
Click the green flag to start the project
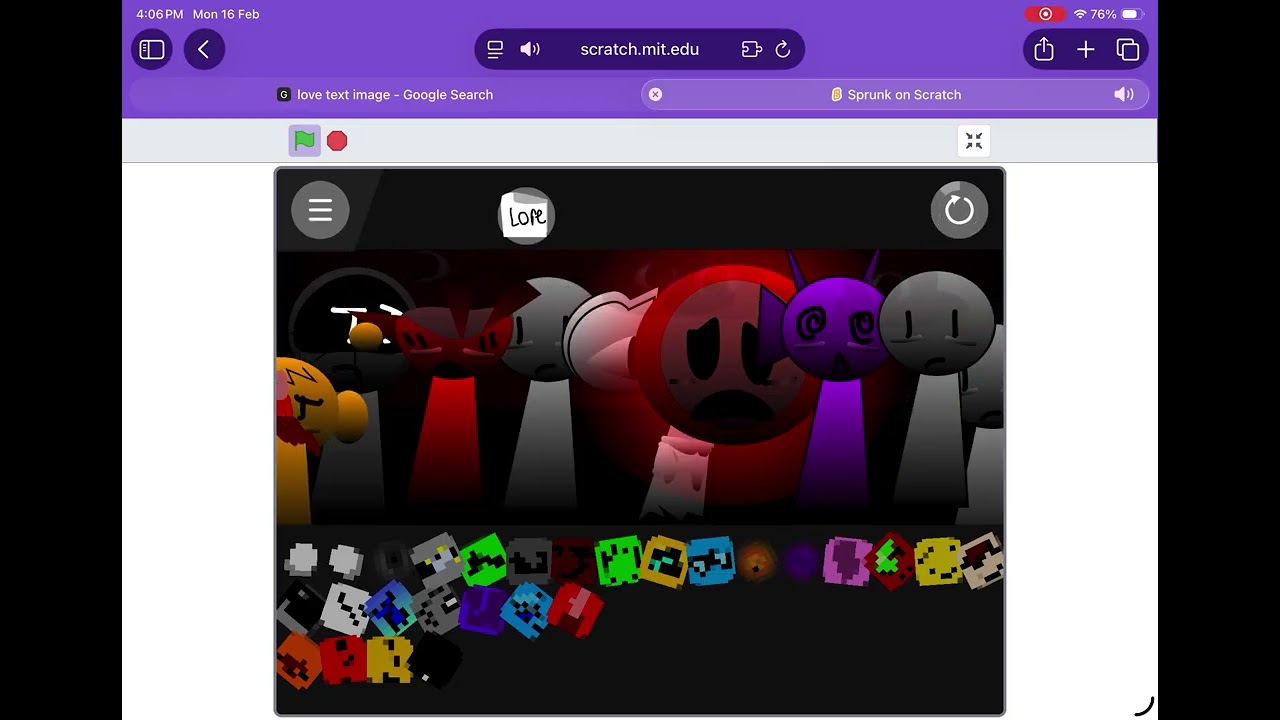point(305,141)
